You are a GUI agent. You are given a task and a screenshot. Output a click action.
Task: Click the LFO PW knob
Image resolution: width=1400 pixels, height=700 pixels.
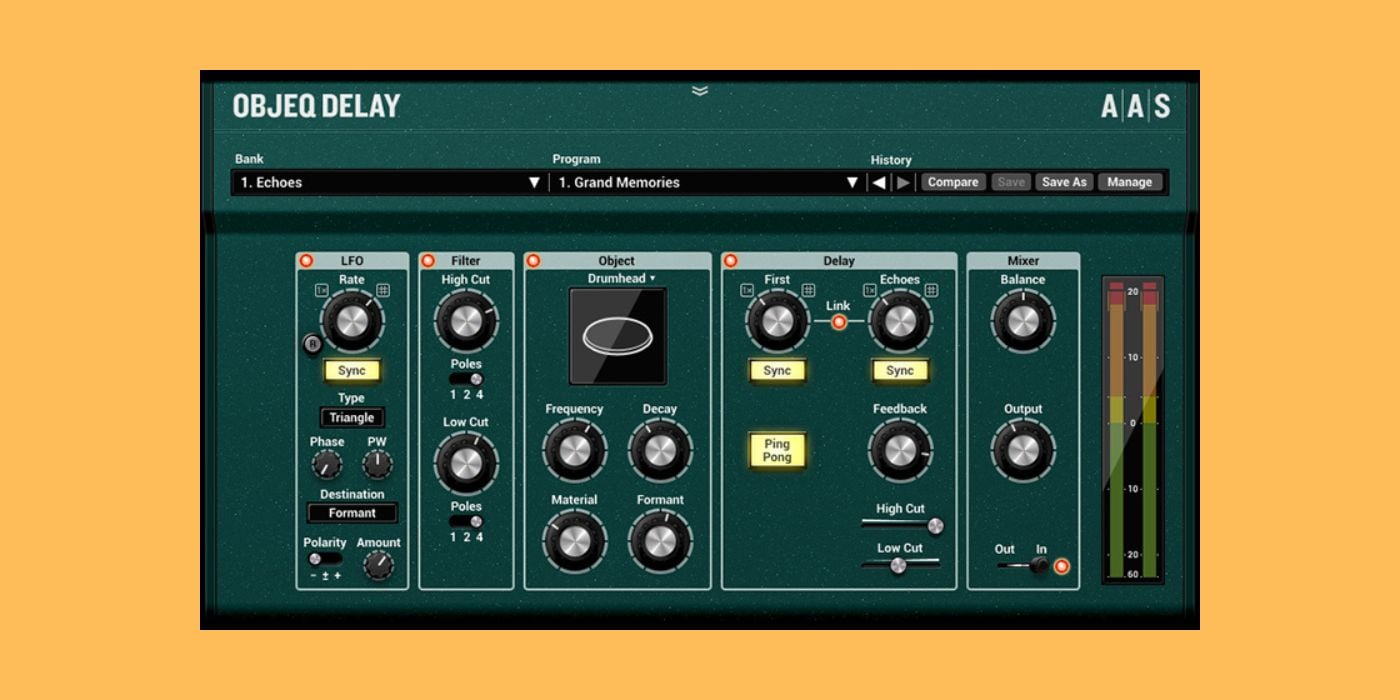click(377, 464)
